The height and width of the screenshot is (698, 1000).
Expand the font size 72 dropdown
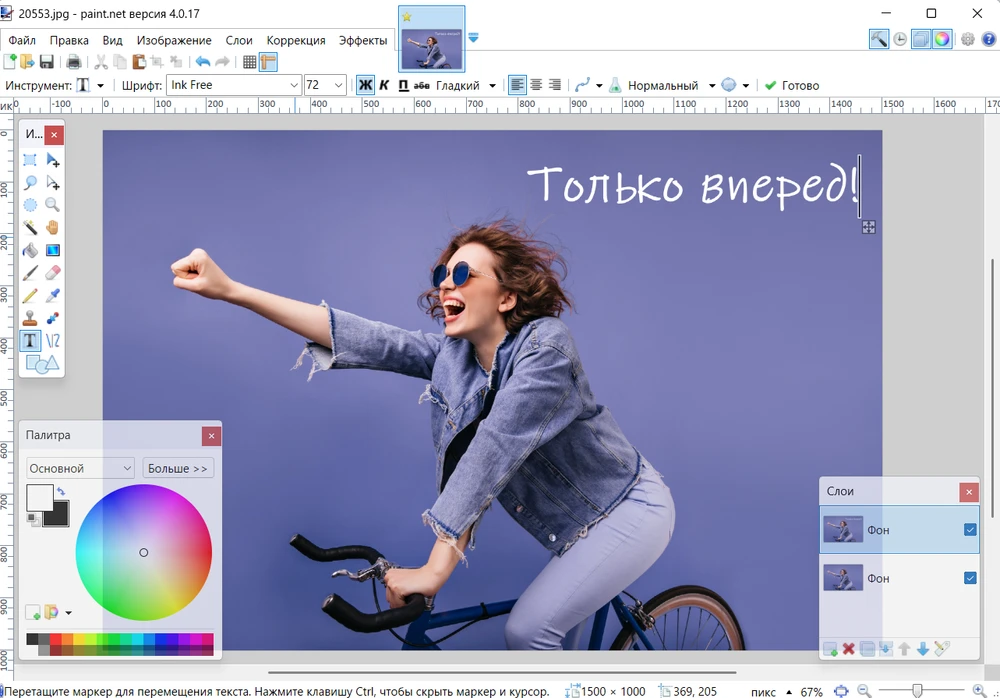338,86
